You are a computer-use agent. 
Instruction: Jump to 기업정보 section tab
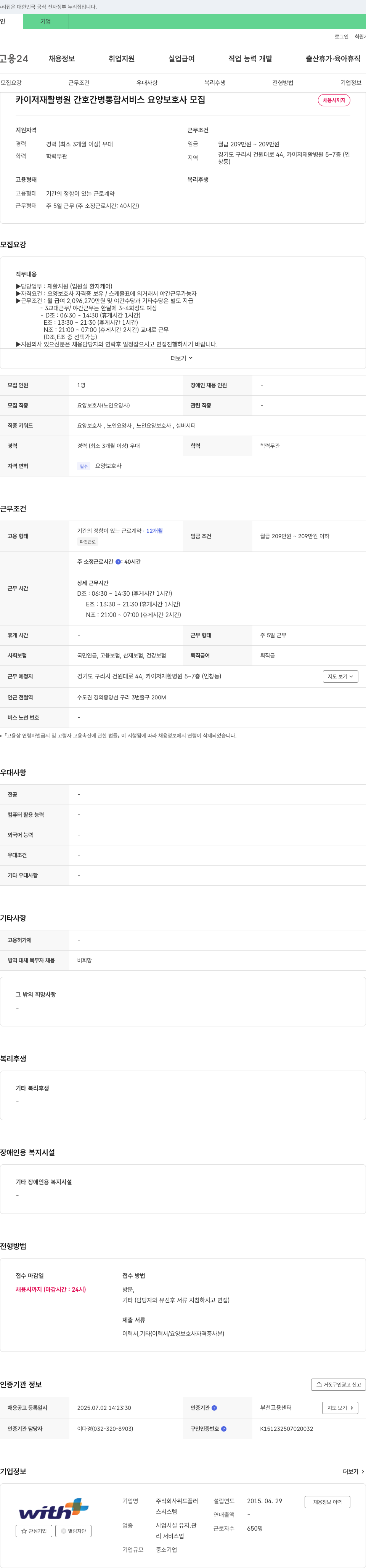(351, 83)
